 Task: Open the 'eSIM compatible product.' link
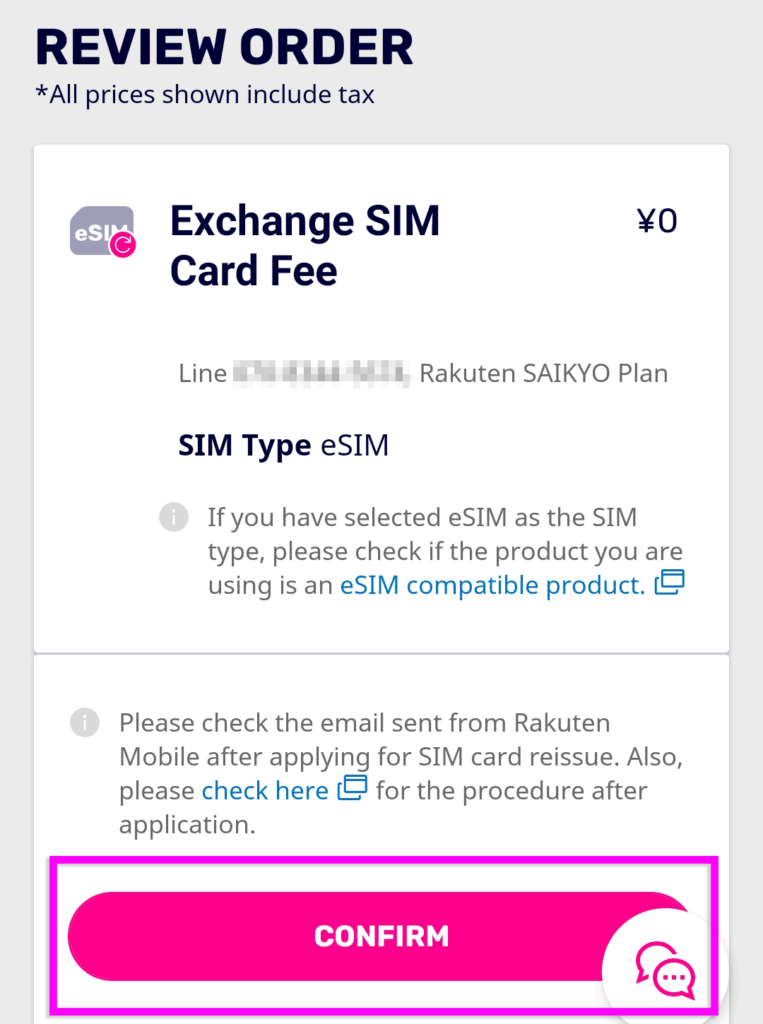pyautogui.click(x=492, y=585)
